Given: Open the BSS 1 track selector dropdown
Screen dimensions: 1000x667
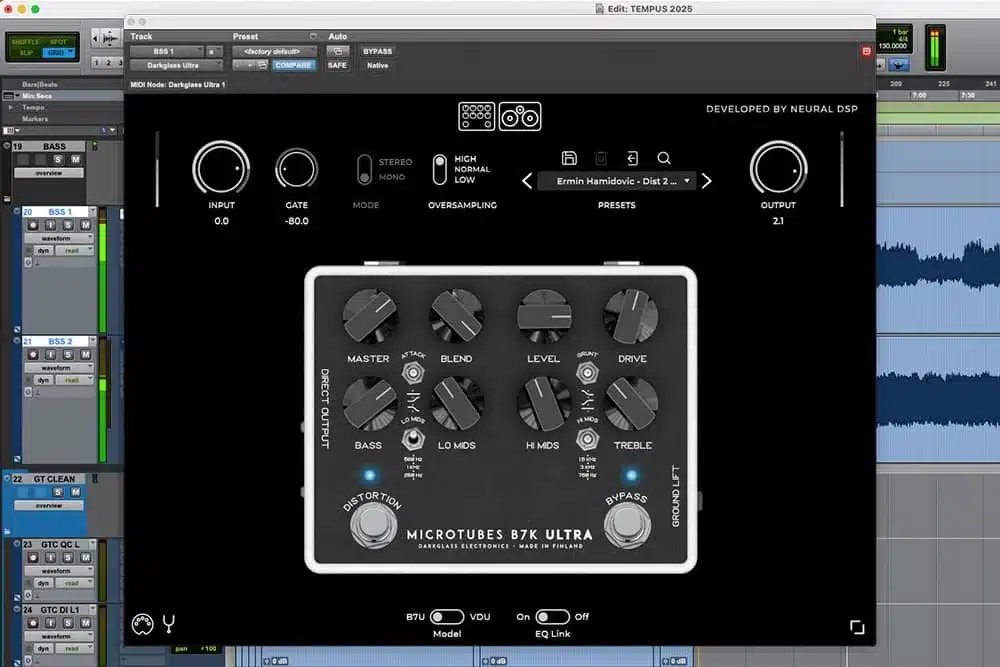Looking at the screenshot, I should (167, 51).
